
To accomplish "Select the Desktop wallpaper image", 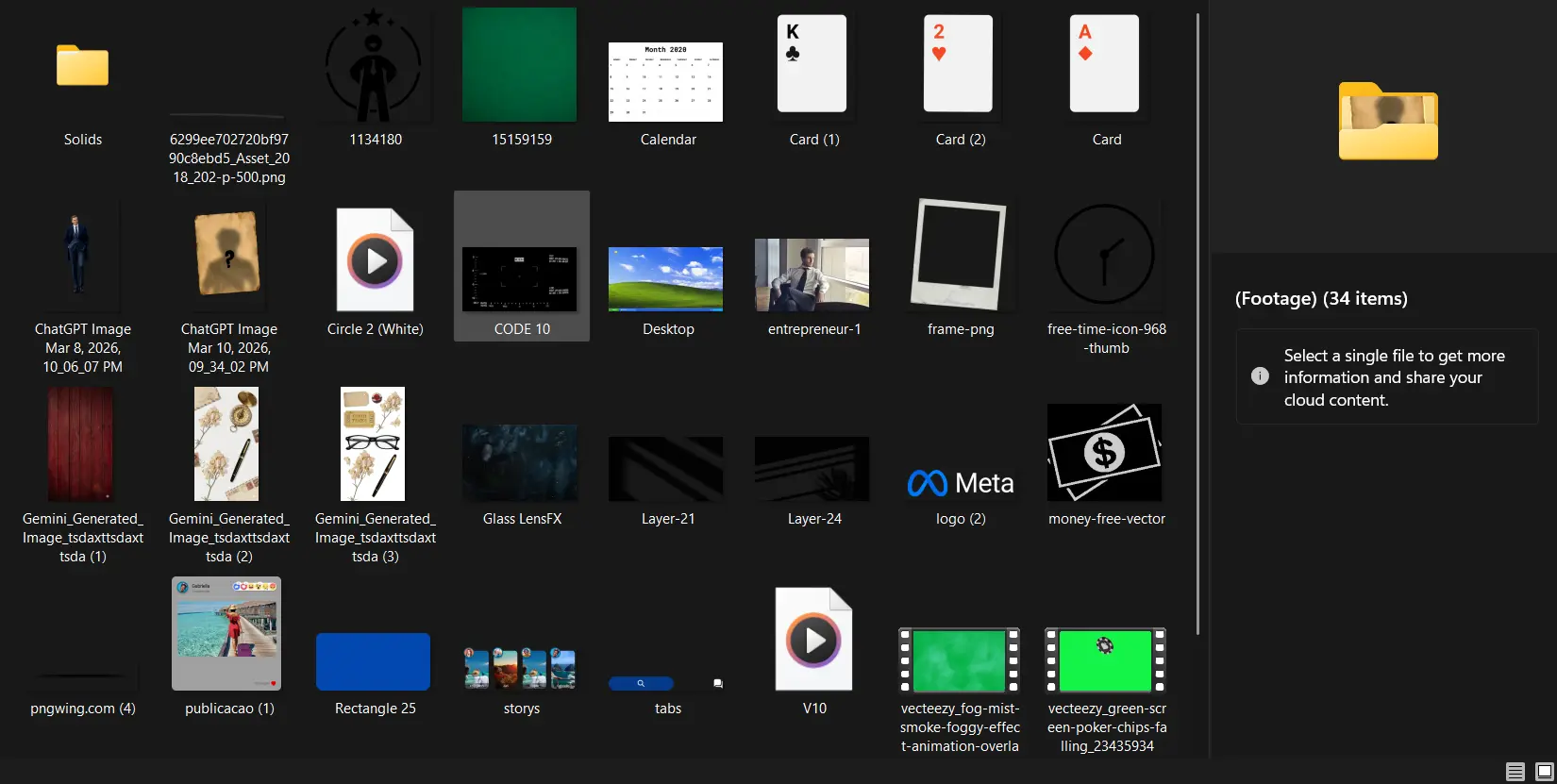I will (666, 278).
